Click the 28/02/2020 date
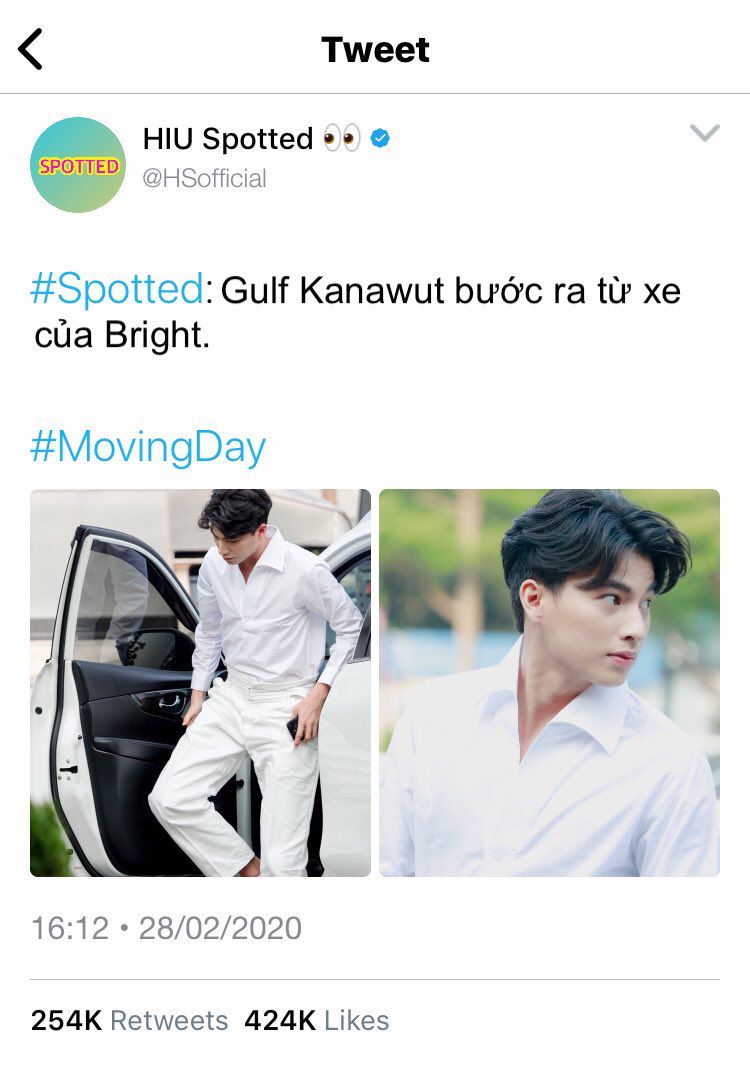The width and height of the screenshot is (750, 1071). [x=220, y=928]
